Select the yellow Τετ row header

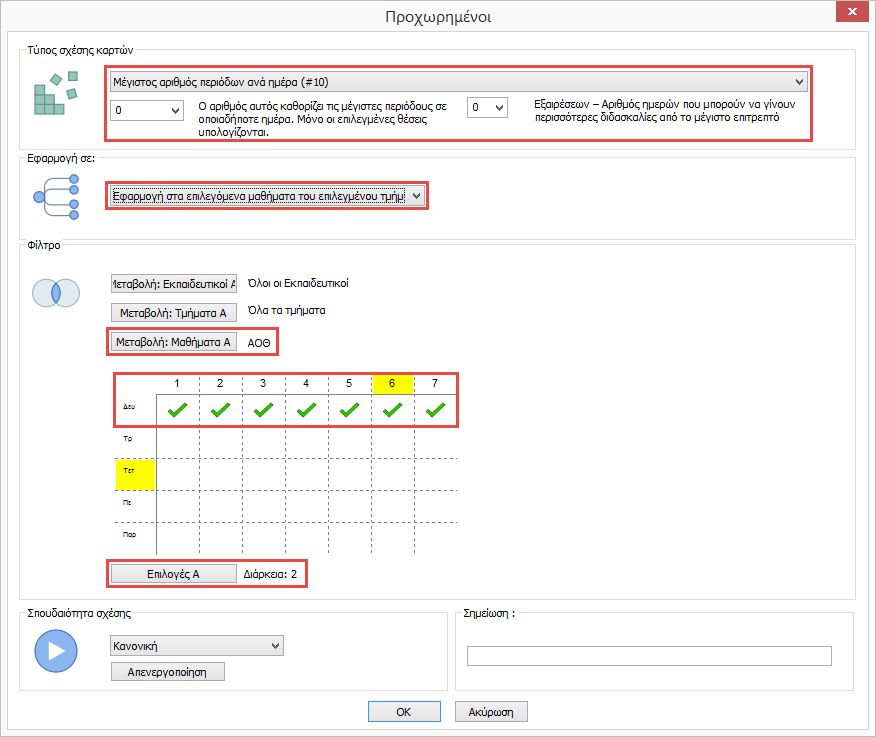[x=135, y=473]
